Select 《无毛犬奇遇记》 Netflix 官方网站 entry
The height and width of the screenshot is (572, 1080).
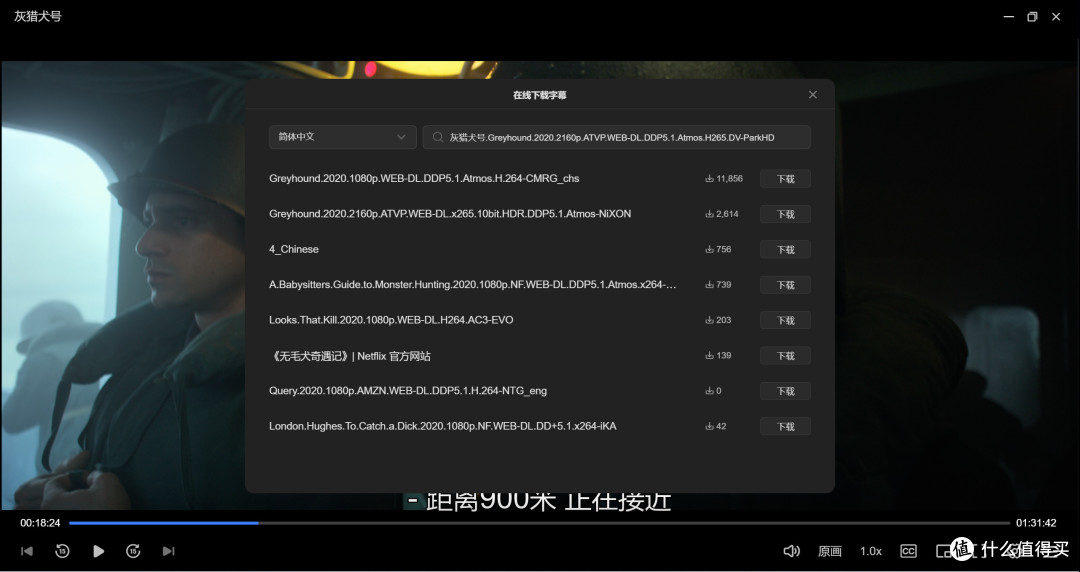[x=350, y=356]
